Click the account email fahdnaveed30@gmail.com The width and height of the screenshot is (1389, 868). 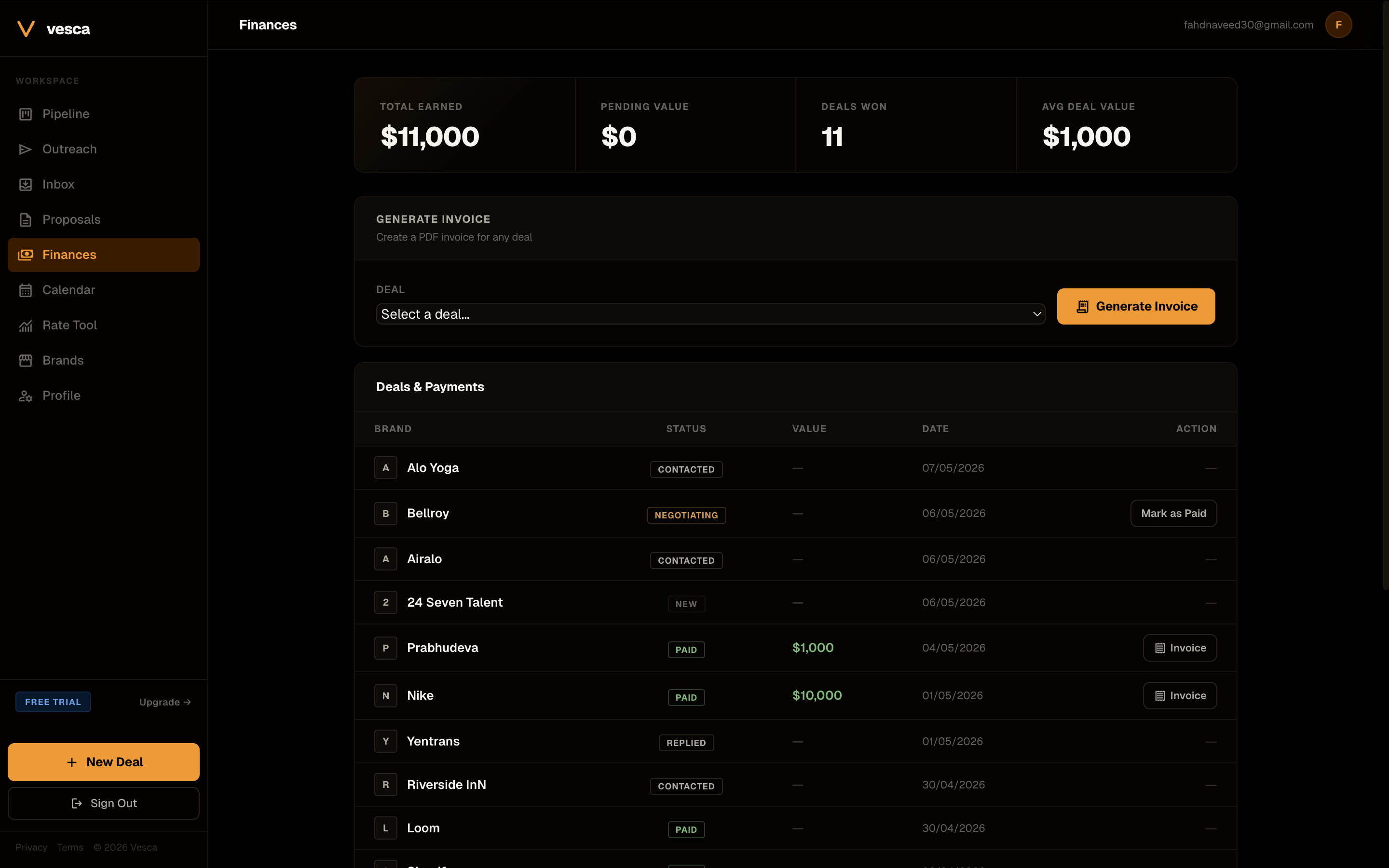pyautogui.click(x=1248, y=25)
